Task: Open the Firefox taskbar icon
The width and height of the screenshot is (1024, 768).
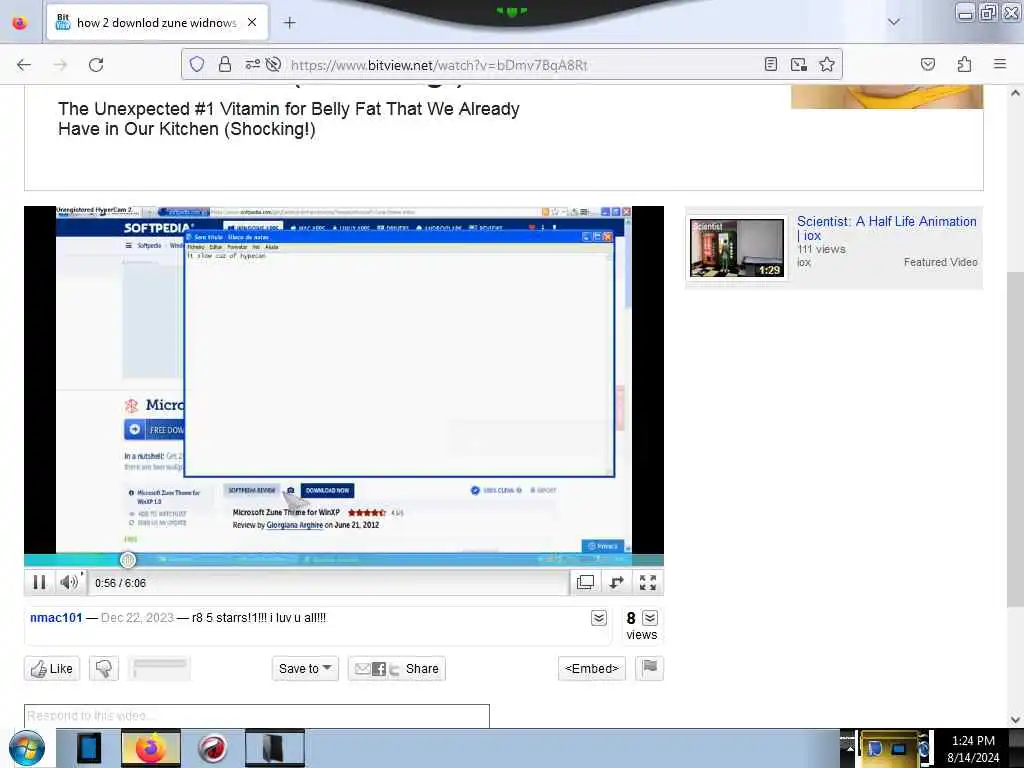Action: pyautogui.click(x=151, y=748)
